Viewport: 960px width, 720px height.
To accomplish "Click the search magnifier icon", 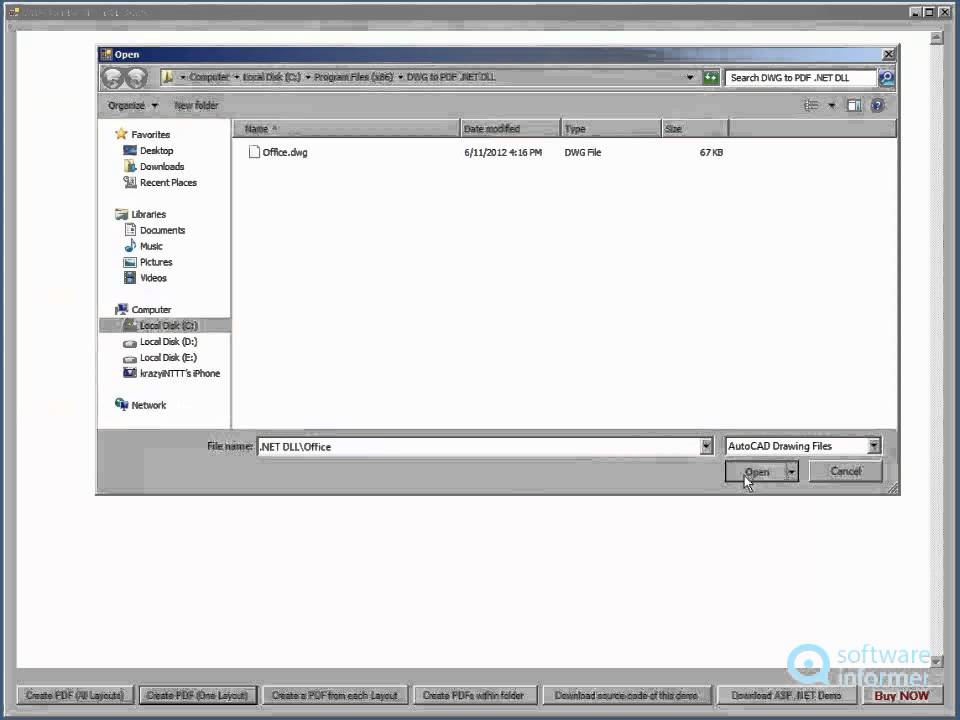I will (x=886, y=78).
